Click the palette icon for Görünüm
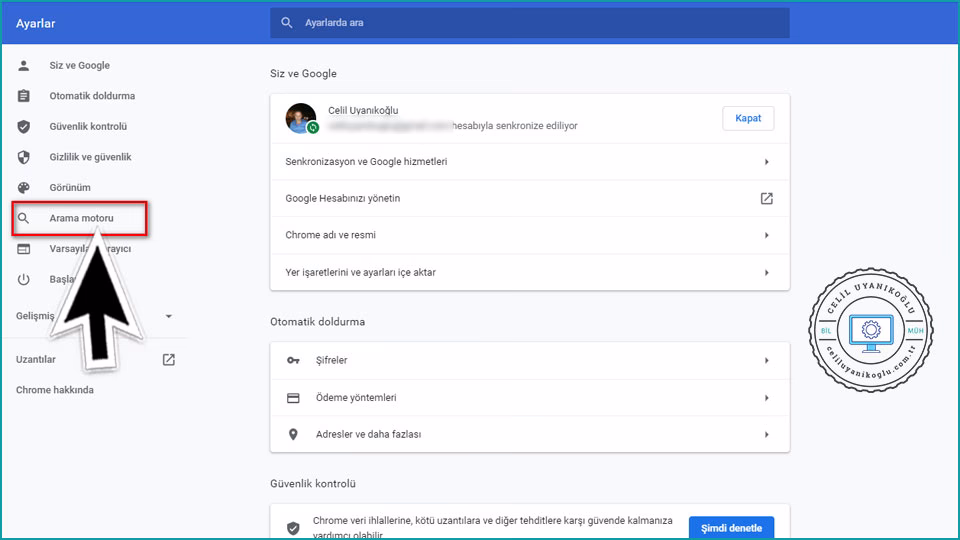 tap(24, 188)
